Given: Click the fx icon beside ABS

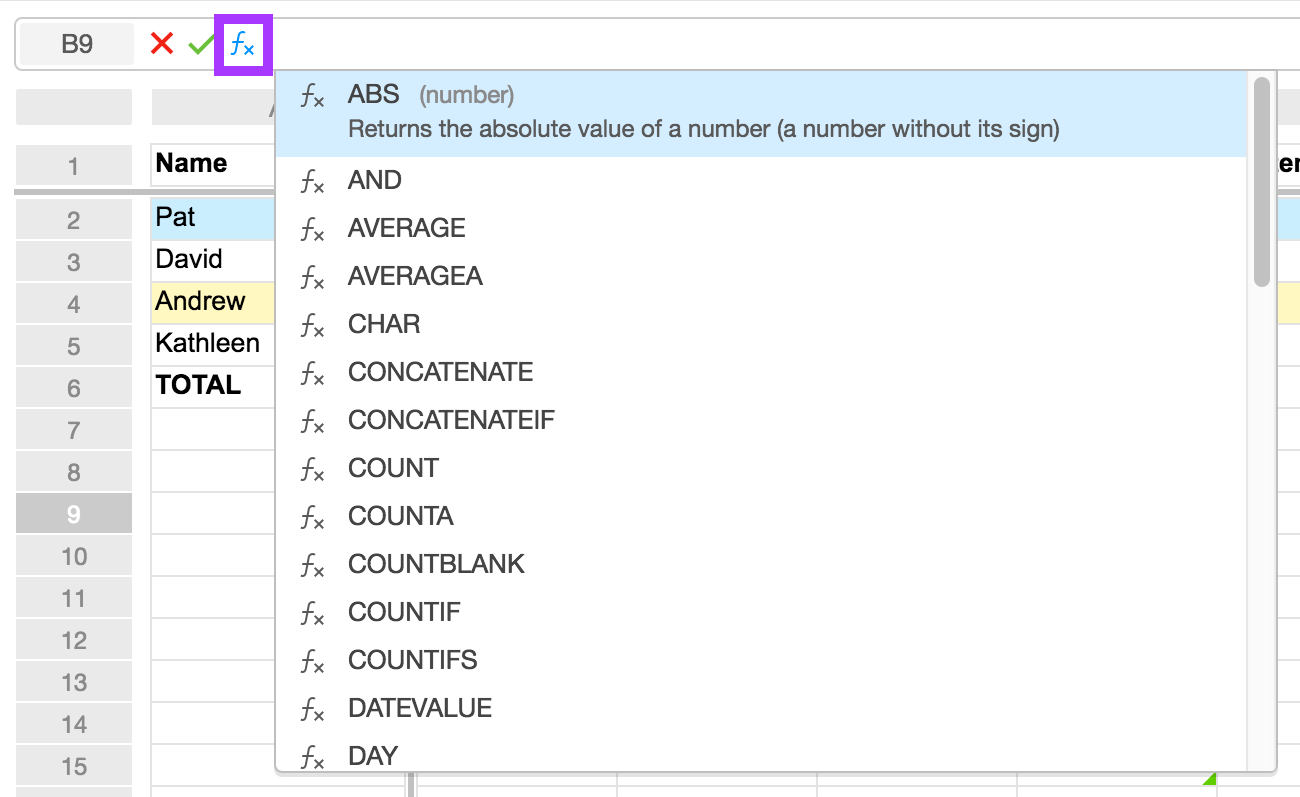Looking at the screenshot, I should point(312,93).
